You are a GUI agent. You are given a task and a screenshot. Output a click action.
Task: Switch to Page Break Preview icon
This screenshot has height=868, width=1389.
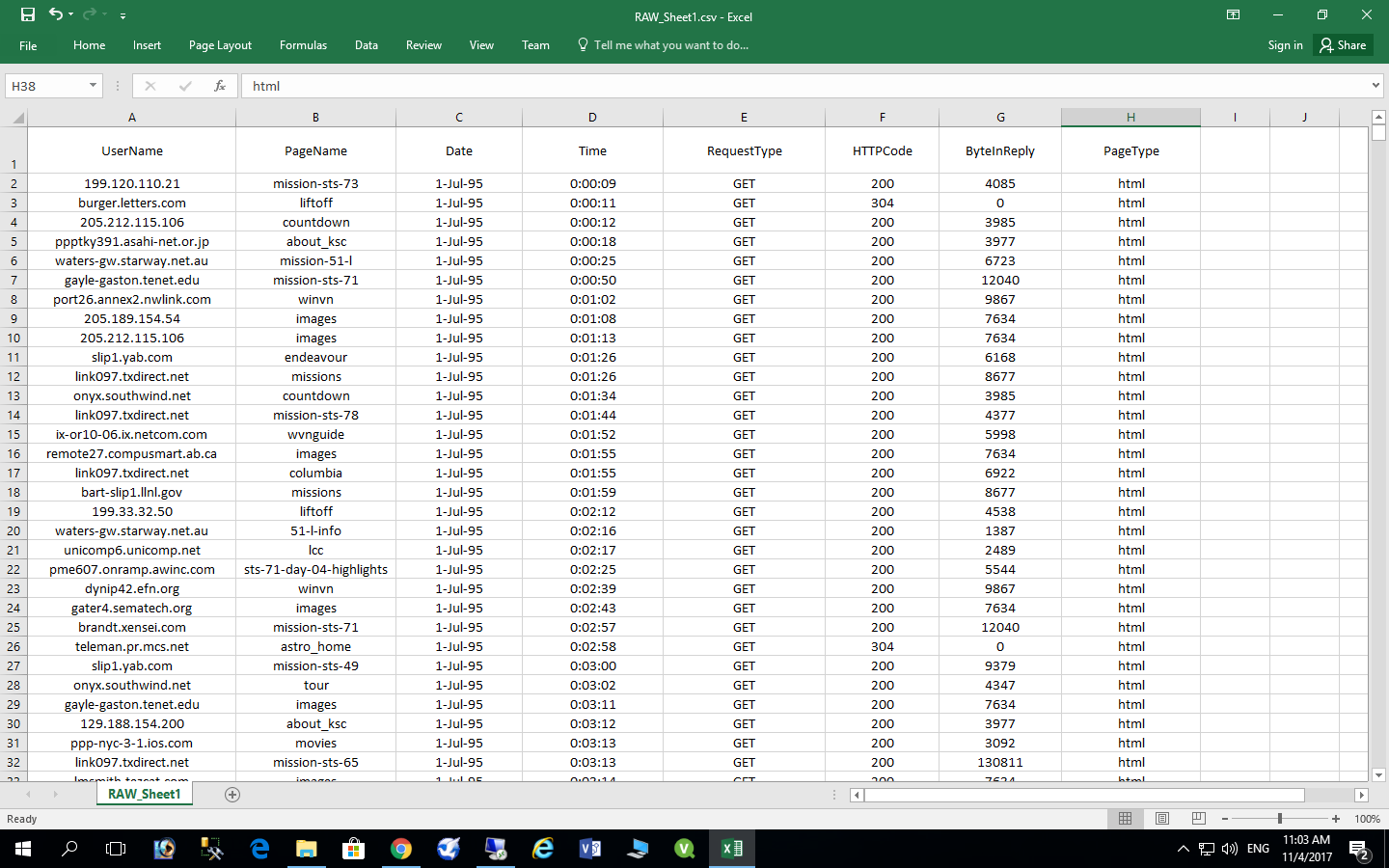(x=1198, y=819)
